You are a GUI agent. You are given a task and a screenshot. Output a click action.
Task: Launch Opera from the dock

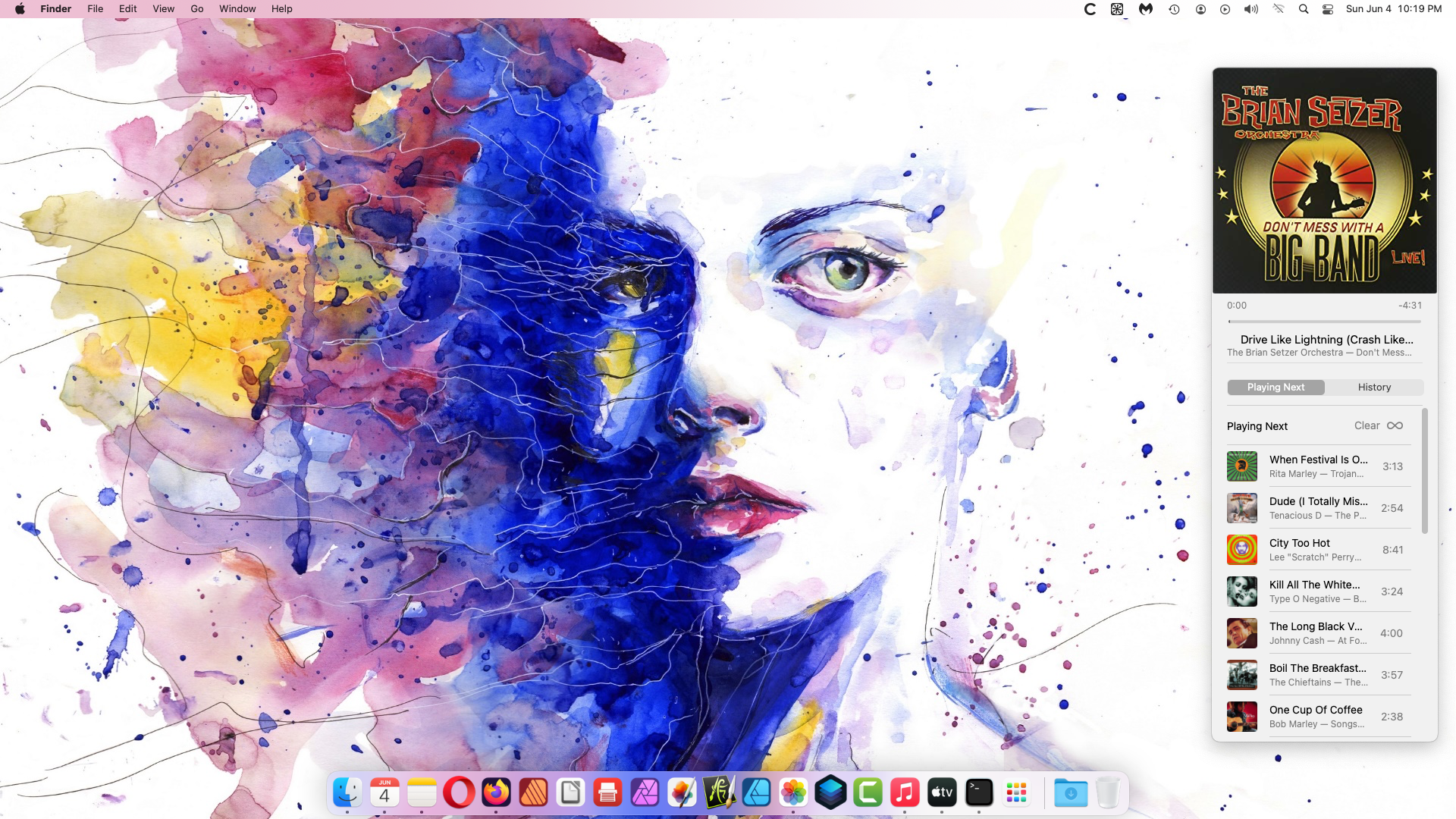(x=459, y=793)
